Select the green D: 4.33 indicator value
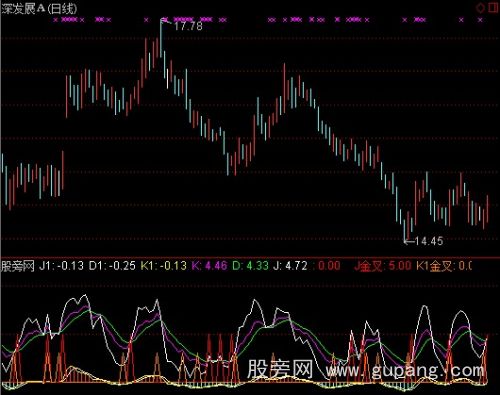This screenshot has height=395, width=500. click(x=250, y=266)
